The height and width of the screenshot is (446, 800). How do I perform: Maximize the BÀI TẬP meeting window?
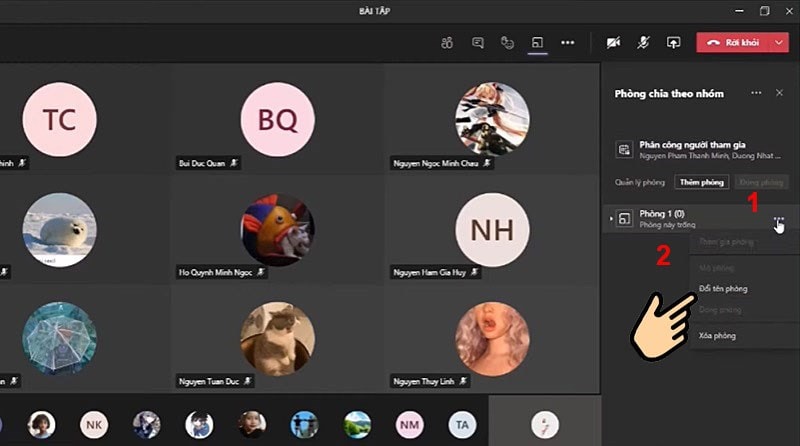point(764,11)
